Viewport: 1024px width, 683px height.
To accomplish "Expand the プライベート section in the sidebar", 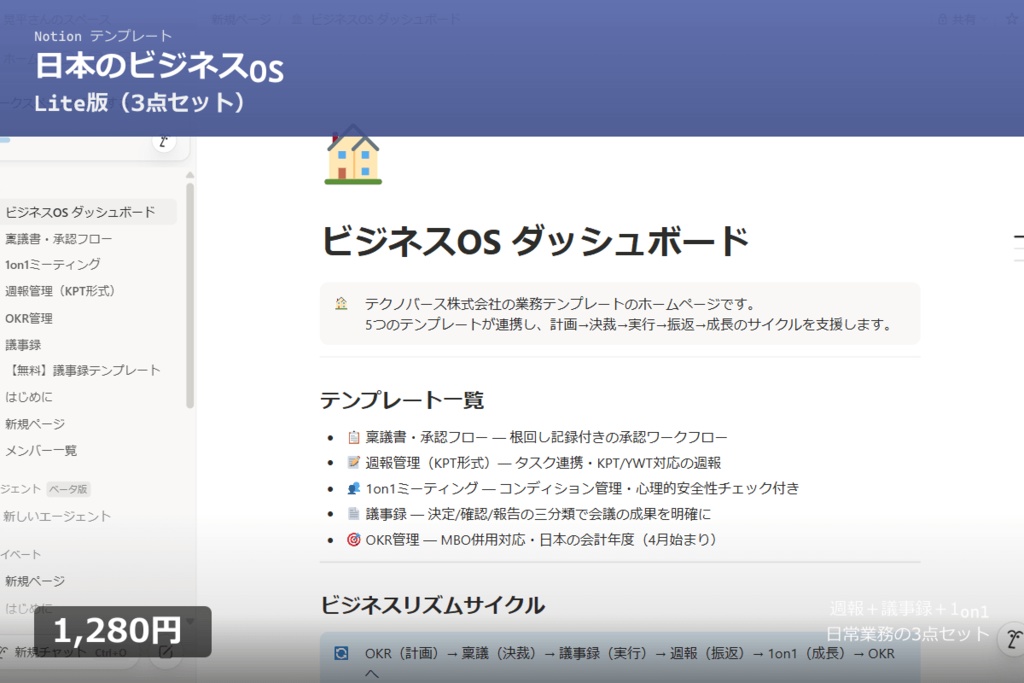I will [x=20, y=553].
